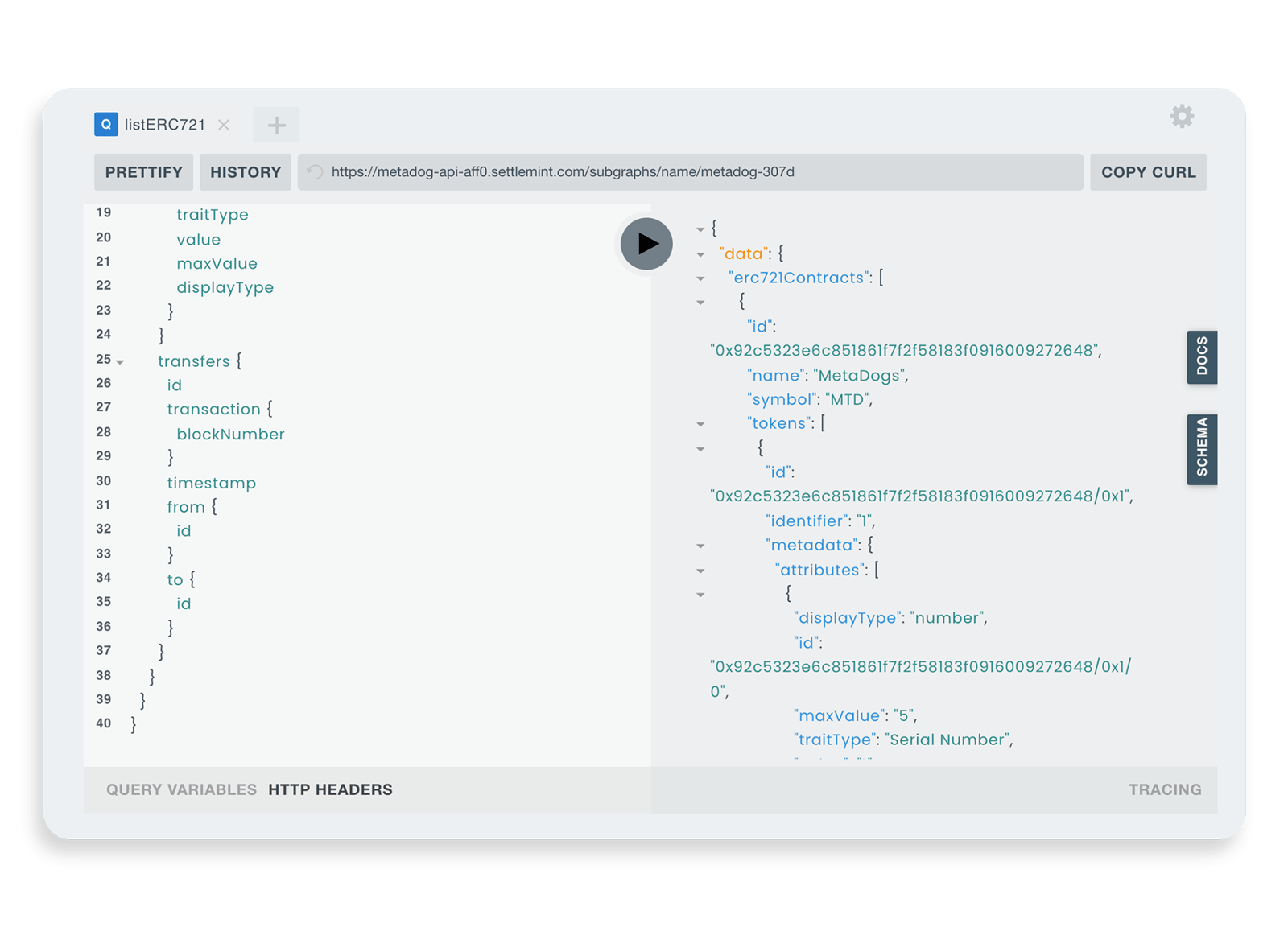
Task: Open the DOCS side panel
Action: [x=1201, y=356]
